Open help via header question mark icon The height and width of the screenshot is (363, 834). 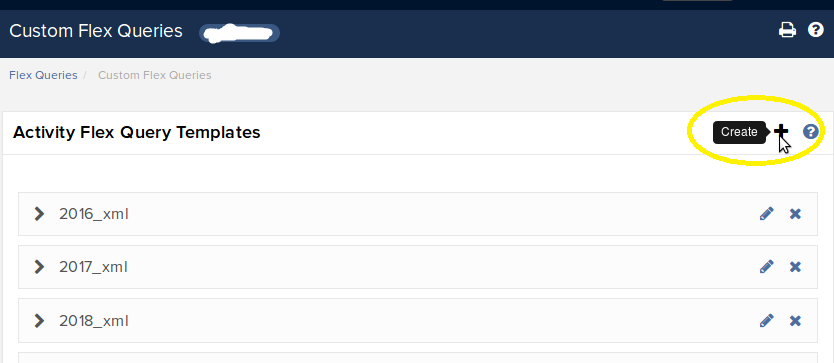[x=815, y=30]
